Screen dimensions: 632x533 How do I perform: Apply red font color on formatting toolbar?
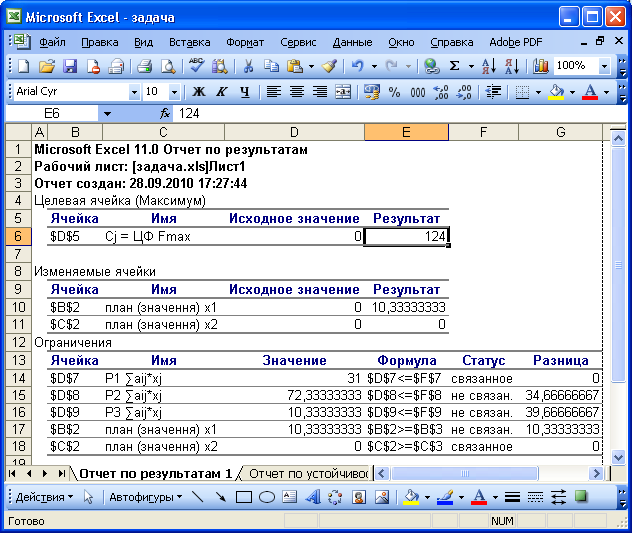[590, 92]
